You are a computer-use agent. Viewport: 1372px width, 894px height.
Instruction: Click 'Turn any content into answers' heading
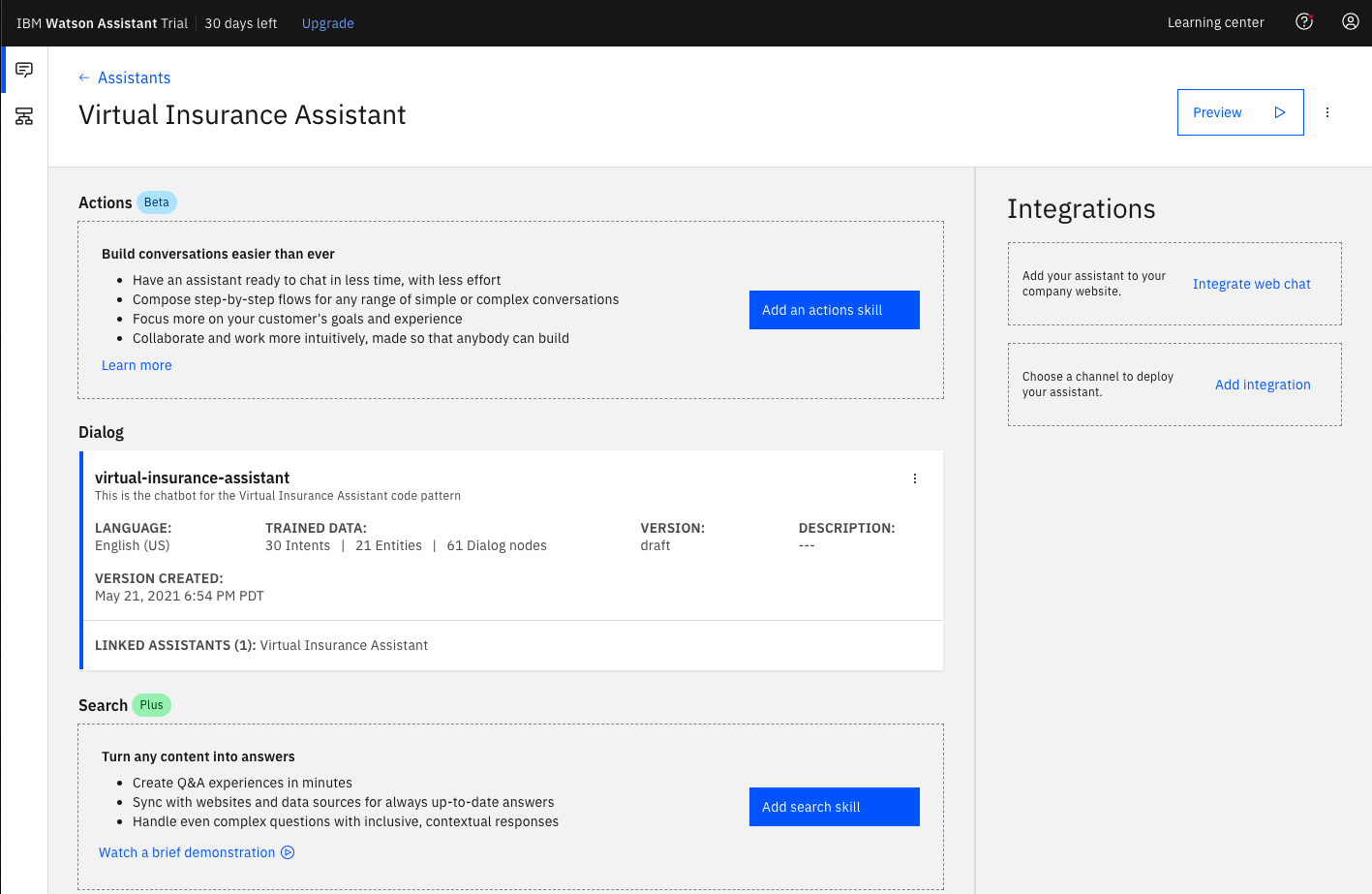[x=198, y=756]
